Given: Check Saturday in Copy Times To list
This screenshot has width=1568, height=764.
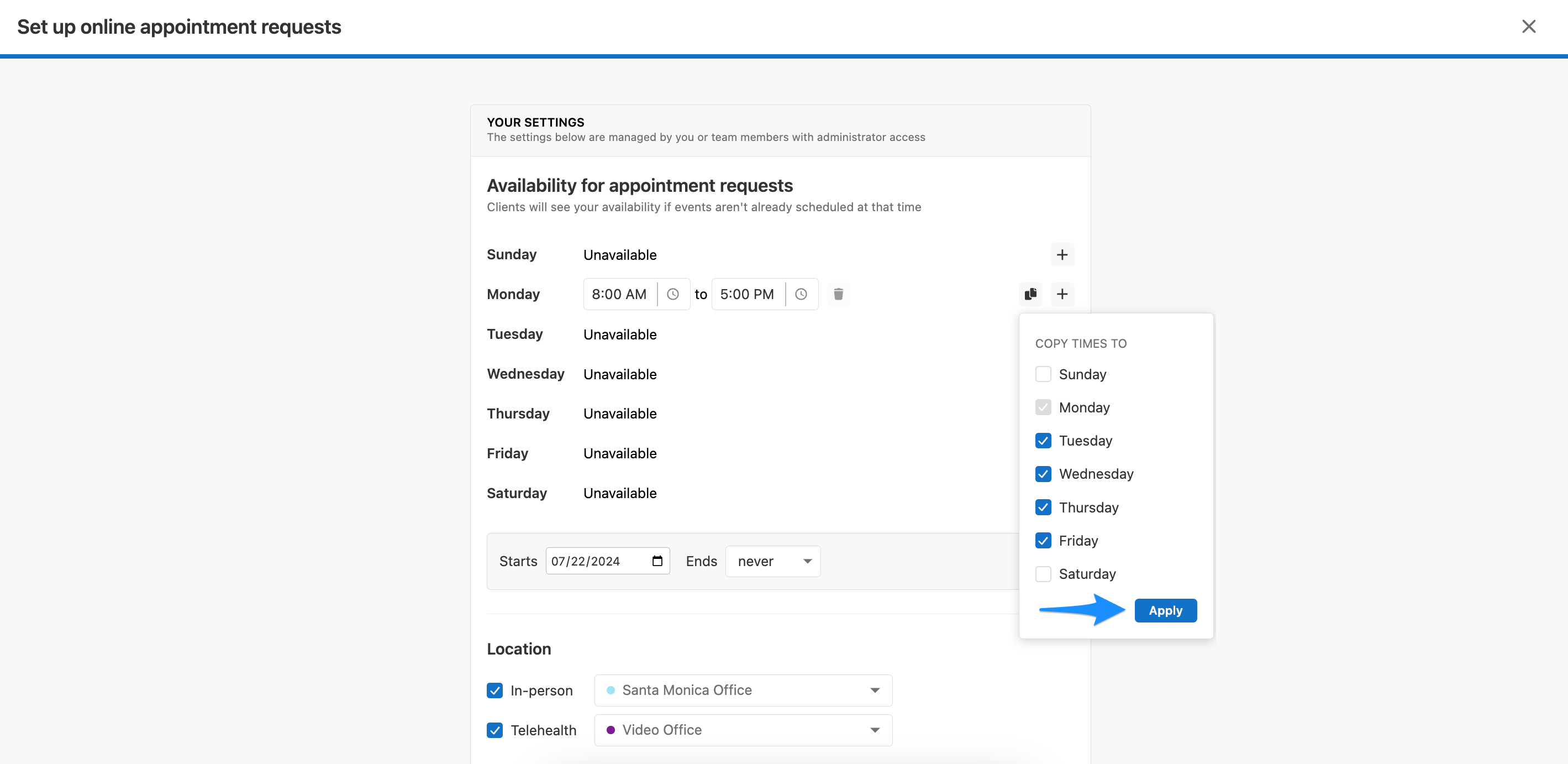Looking at the screenshot, I should coord(1043,574).
